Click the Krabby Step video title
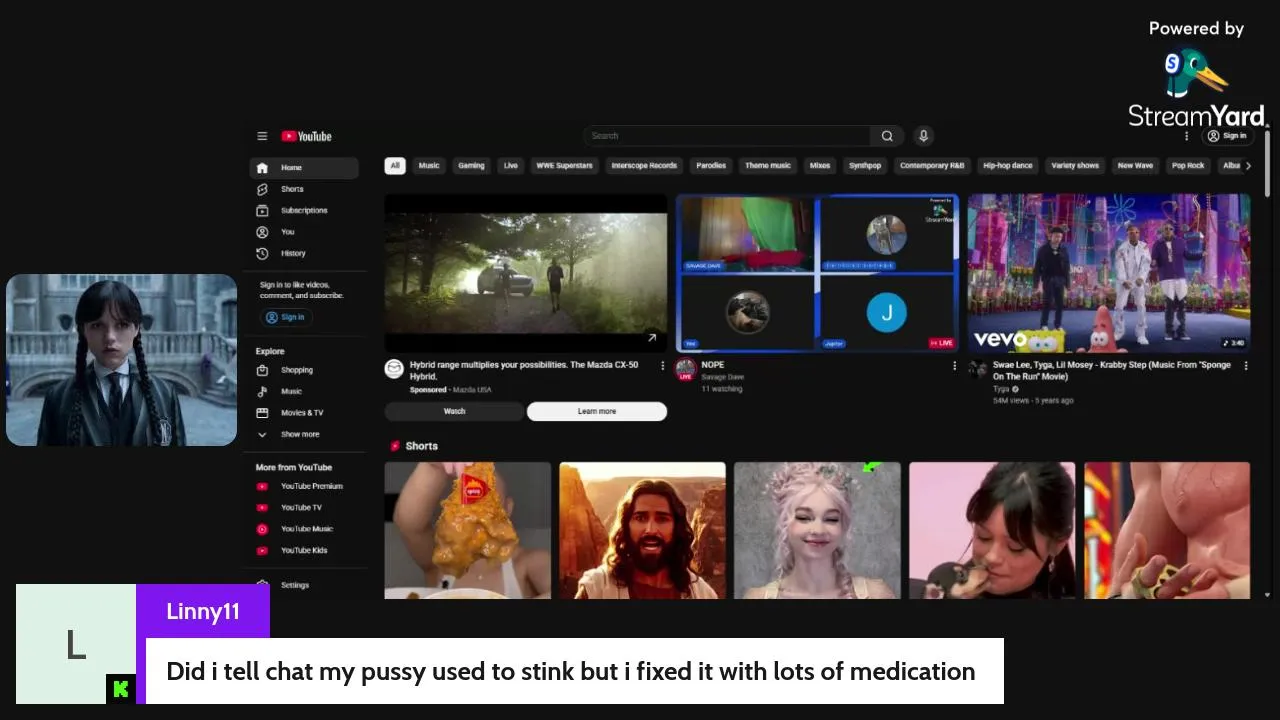This screenshot has width=1280, height=720. pyautogui.click(x=1111, y=370)
